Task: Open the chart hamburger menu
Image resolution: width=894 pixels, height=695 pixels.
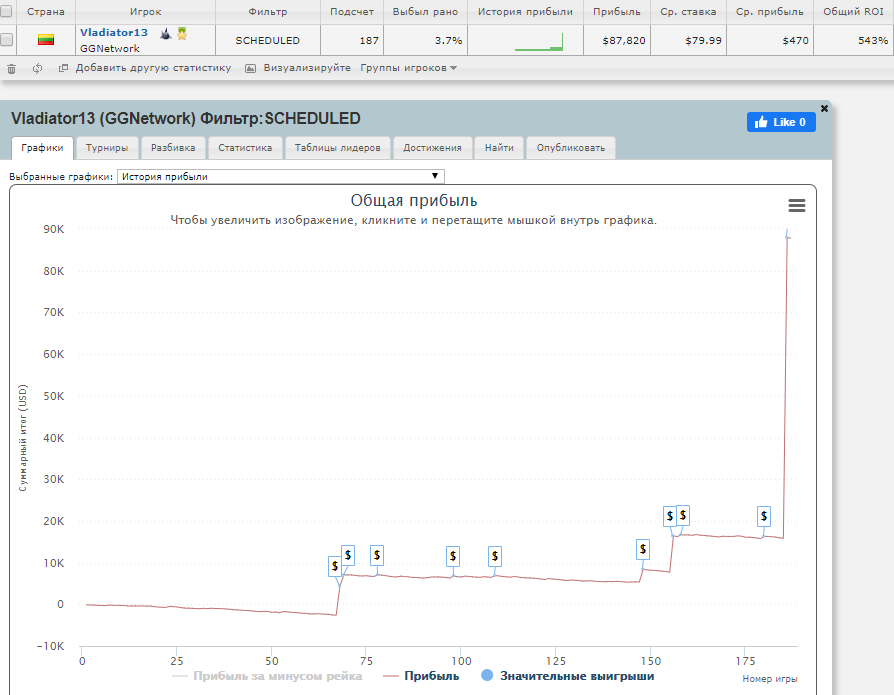Action: coord(796,205)
